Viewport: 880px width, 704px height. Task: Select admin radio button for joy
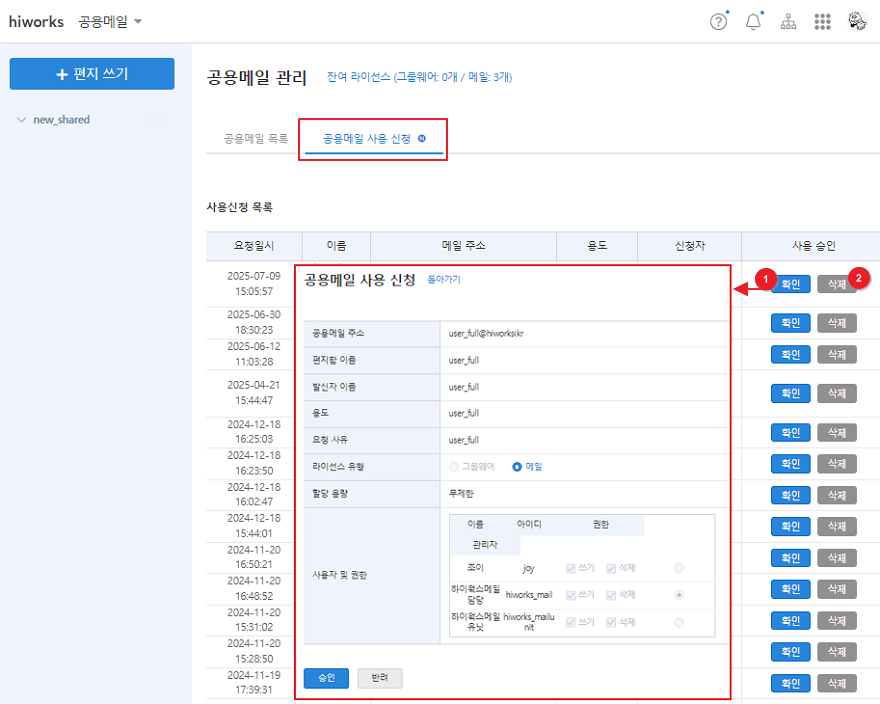[679, 568]
